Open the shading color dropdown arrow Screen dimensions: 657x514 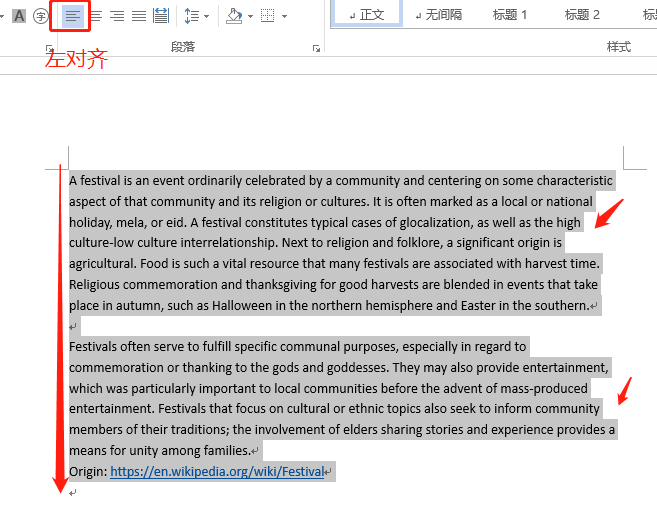coord(251,17)
